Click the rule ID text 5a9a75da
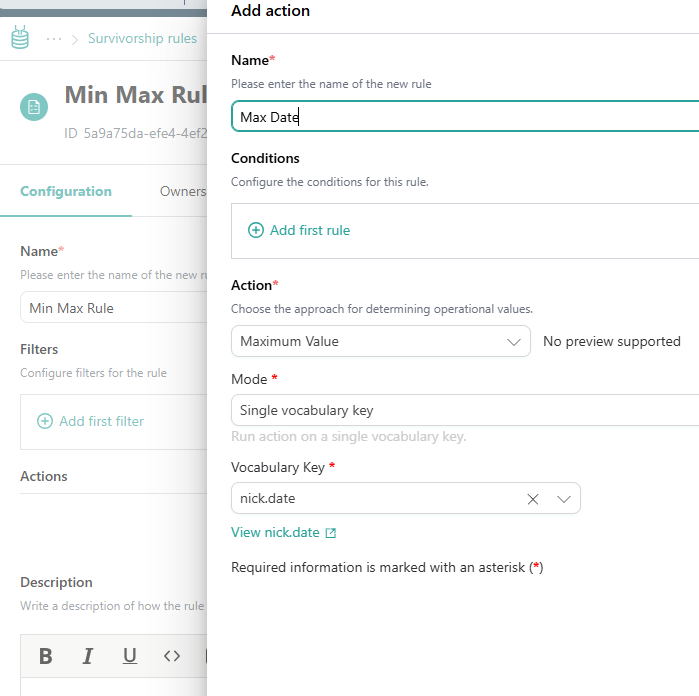 pyautogui.click(x=136, y=133)
